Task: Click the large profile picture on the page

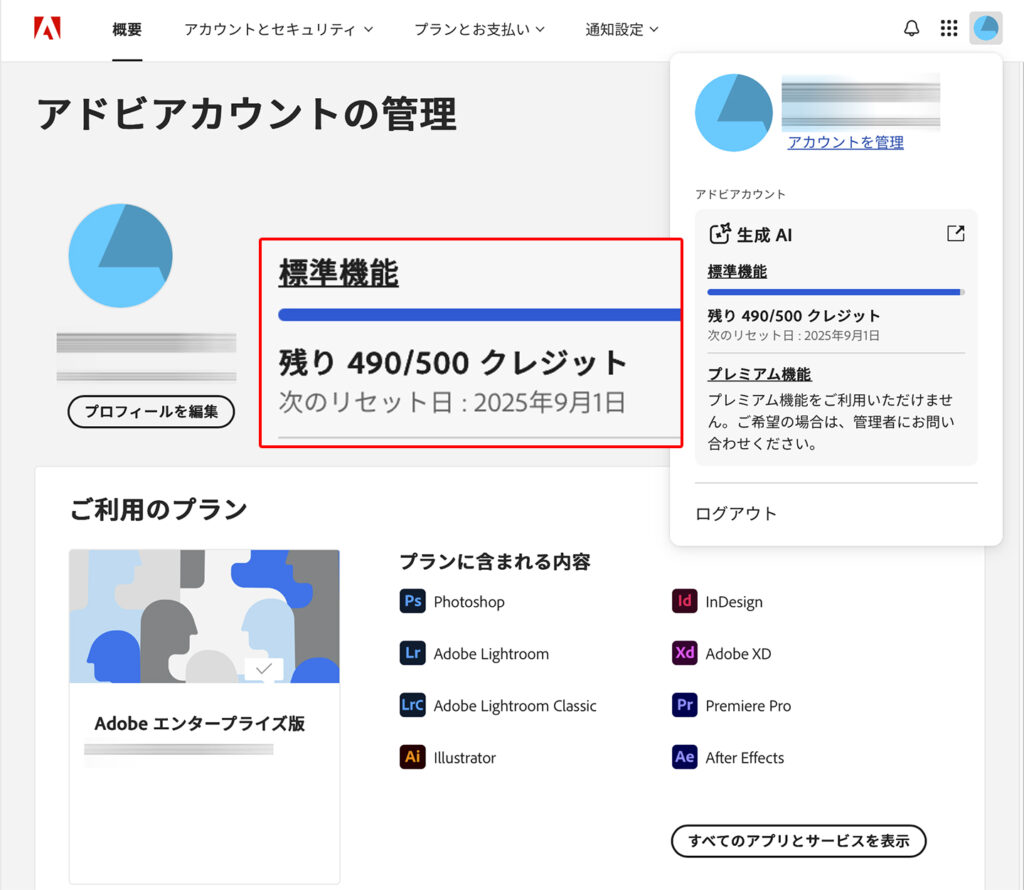Action: [x=120, y=255]
